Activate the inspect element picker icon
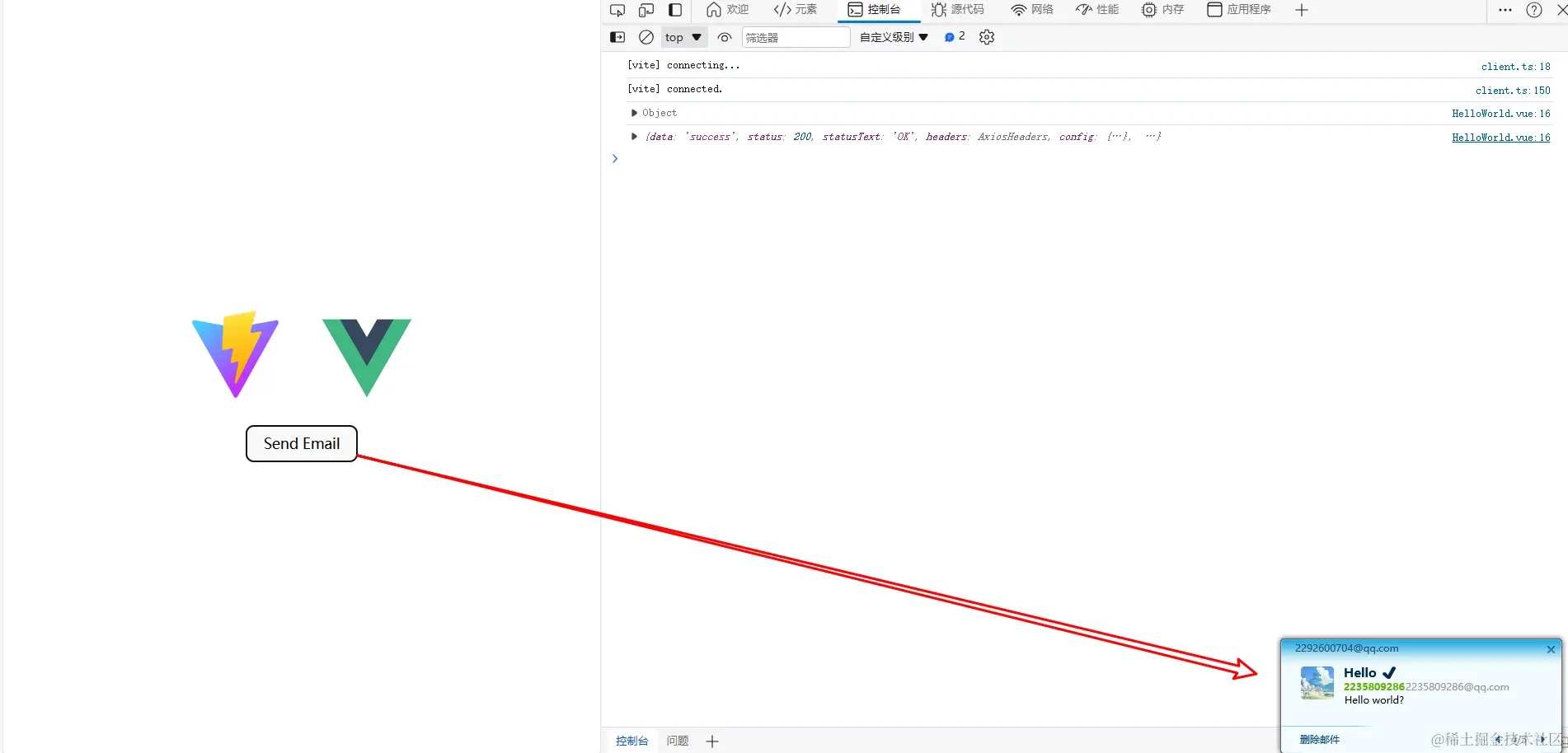This screenshot has height=753, width=1568. click(617, 10)
